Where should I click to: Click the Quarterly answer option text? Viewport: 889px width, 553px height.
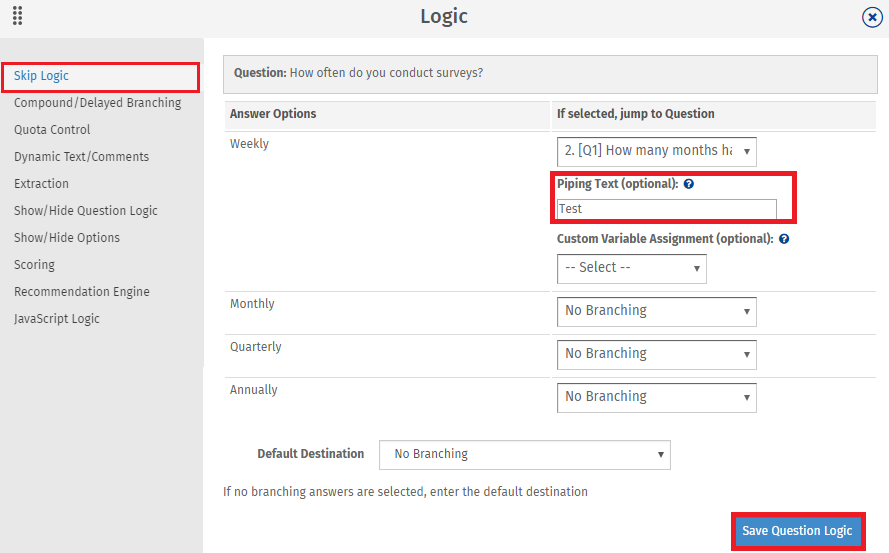pyautogui.click(x=256, y=347)
